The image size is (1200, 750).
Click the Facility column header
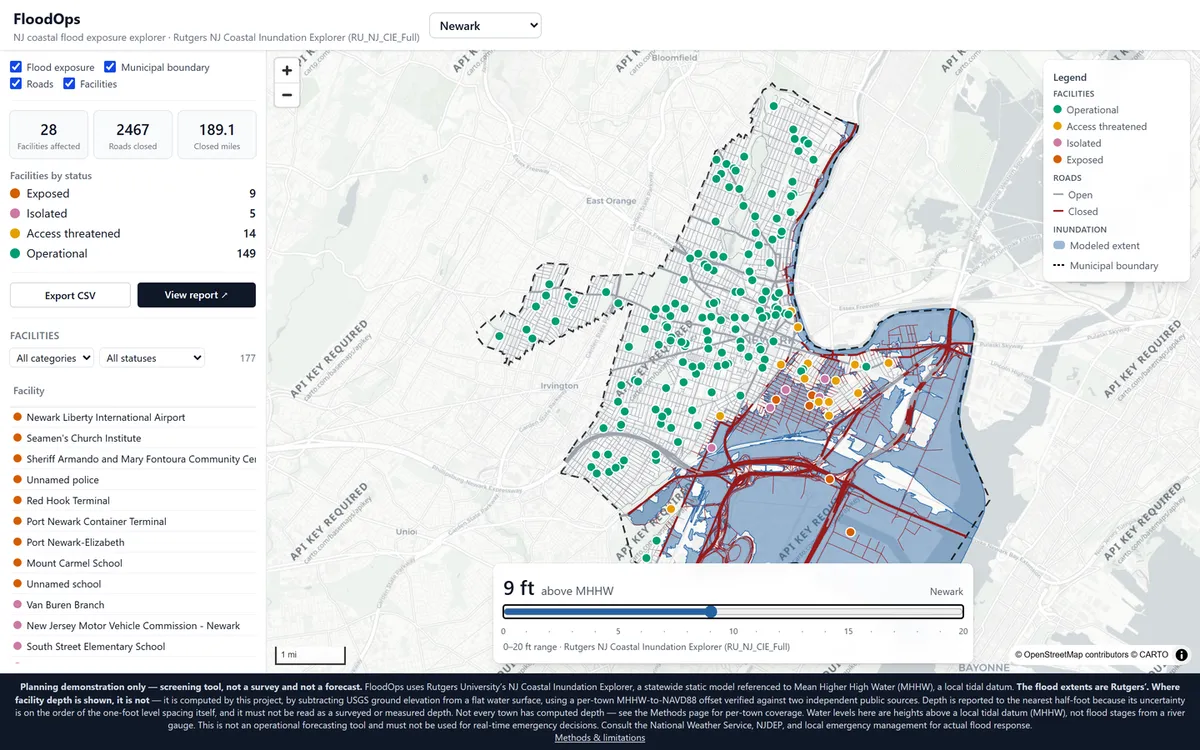click(29, 391)
